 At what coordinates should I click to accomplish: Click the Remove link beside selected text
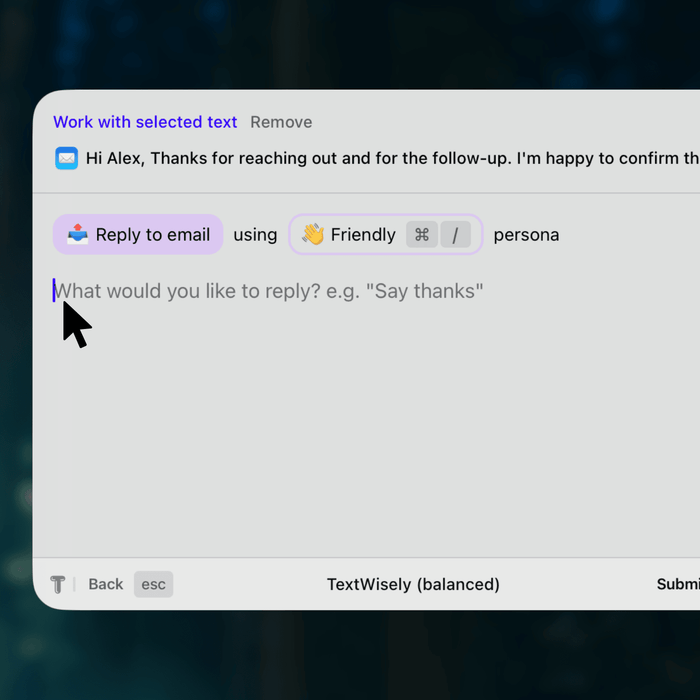[281, 122]
